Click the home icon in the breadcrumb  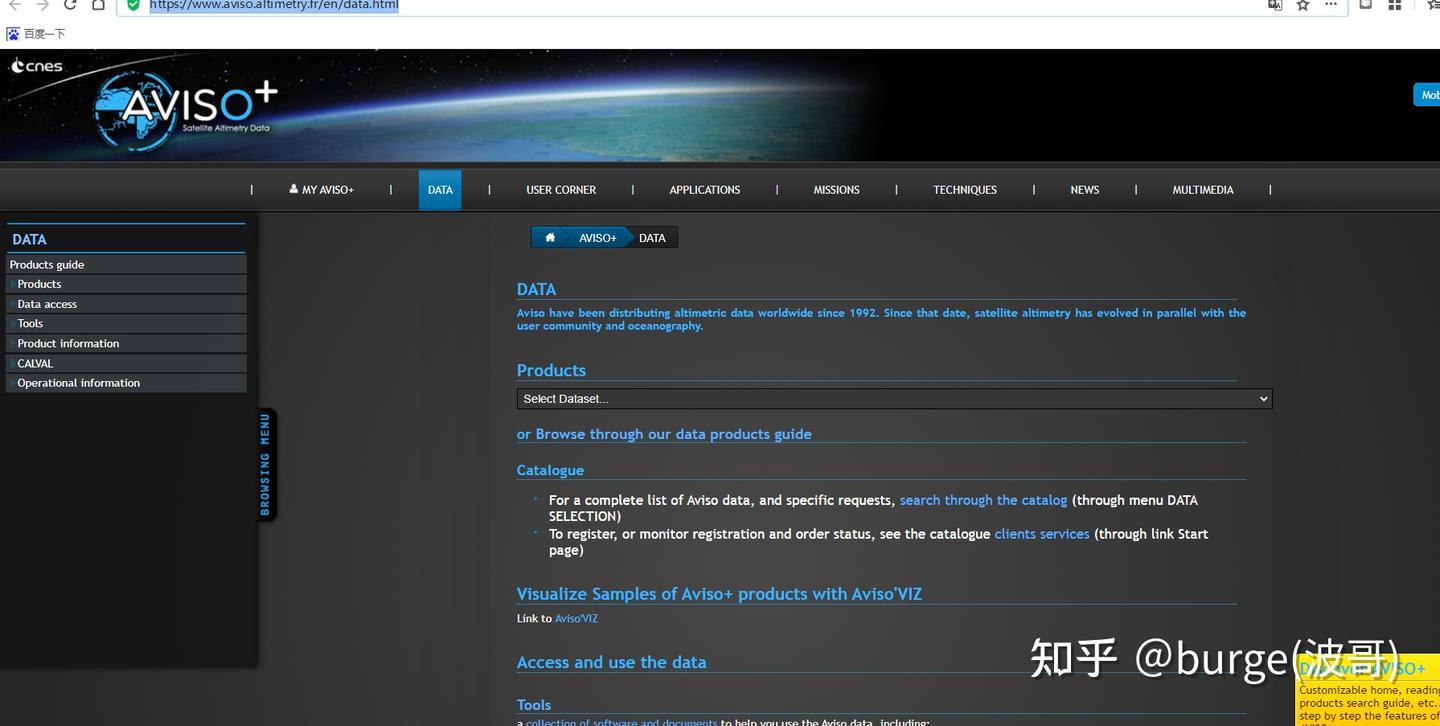pyautogui.click(x=549, y=237)
